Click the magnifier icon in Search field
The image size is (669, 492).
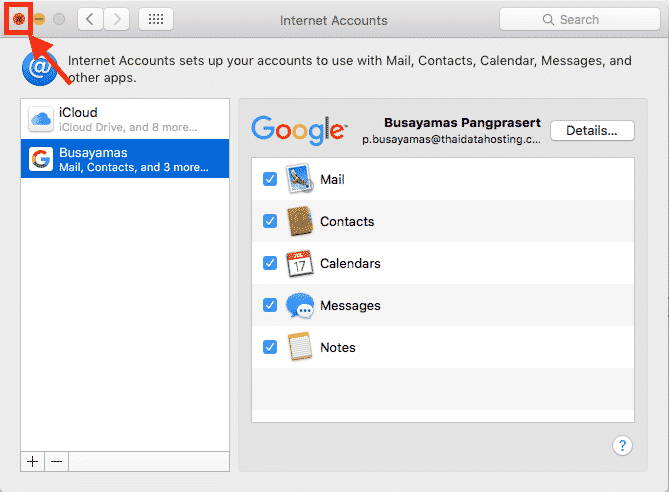548,20
